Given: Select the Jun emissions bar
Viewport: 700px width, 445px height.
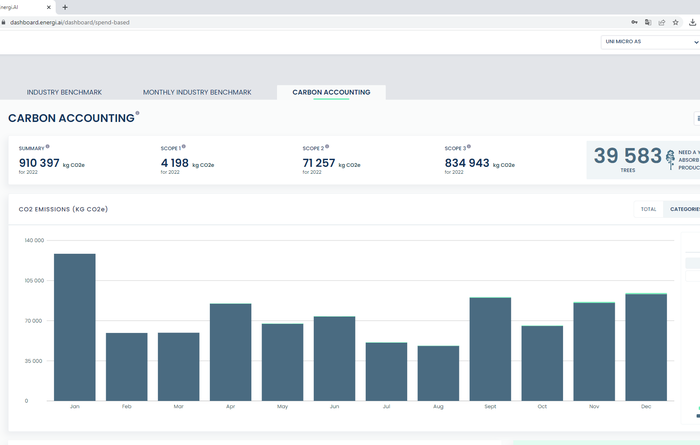Looking at the screenshot, I should tap(334, 358).
